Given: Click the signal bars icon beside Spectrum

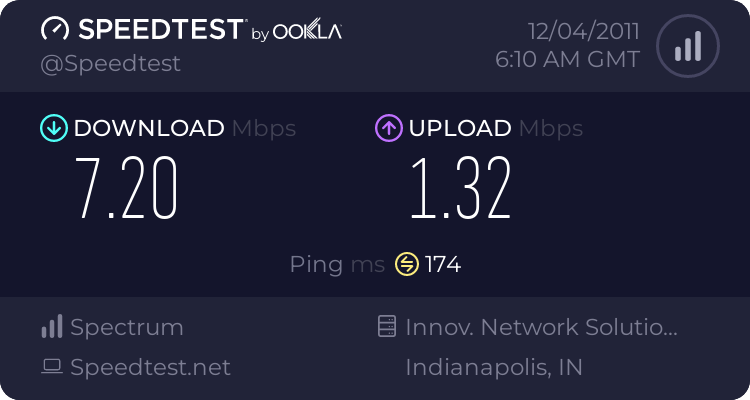Looking at the screenshot, I should pos(52,327).
